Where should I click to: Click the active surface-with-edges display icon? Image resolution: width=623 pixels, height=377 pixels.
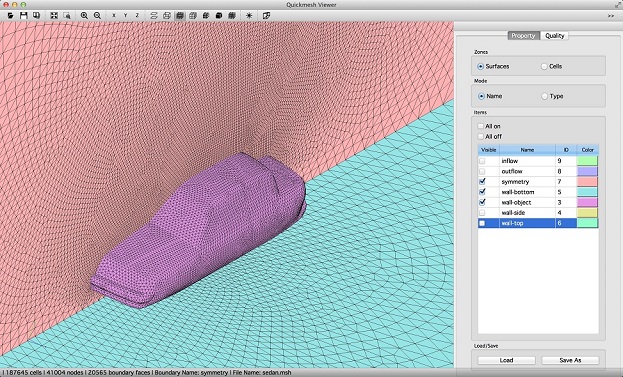180,15
